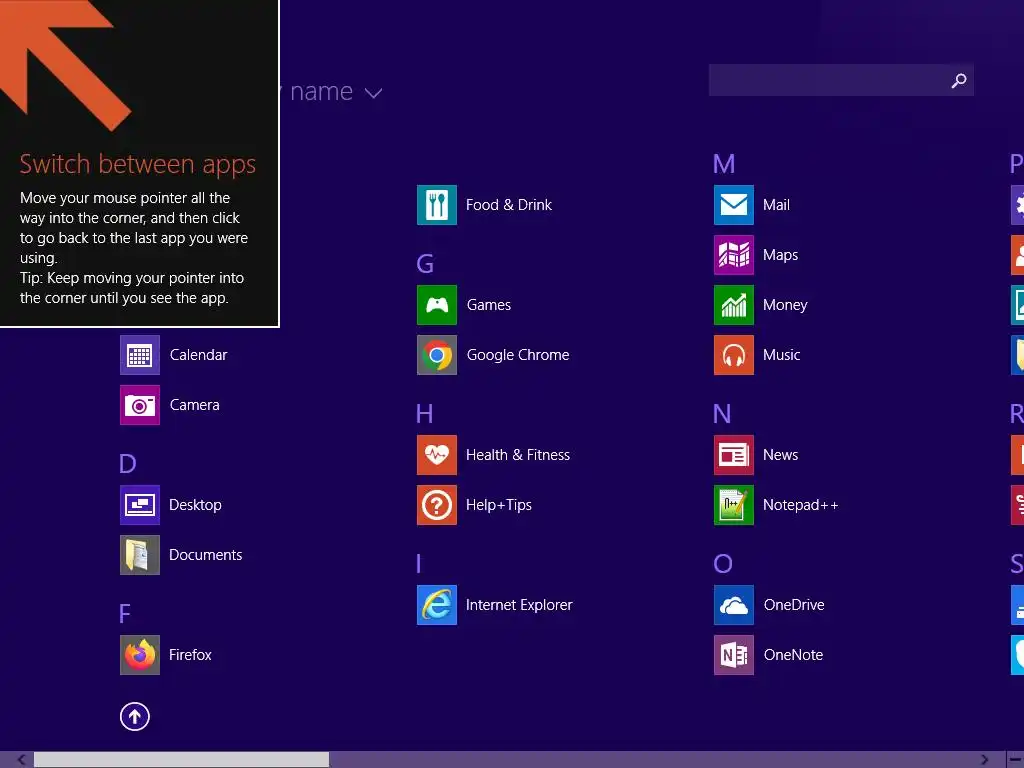Click the up arrow to return to Start
Viewport: 1024px width, 768px height.
(135, 717)
